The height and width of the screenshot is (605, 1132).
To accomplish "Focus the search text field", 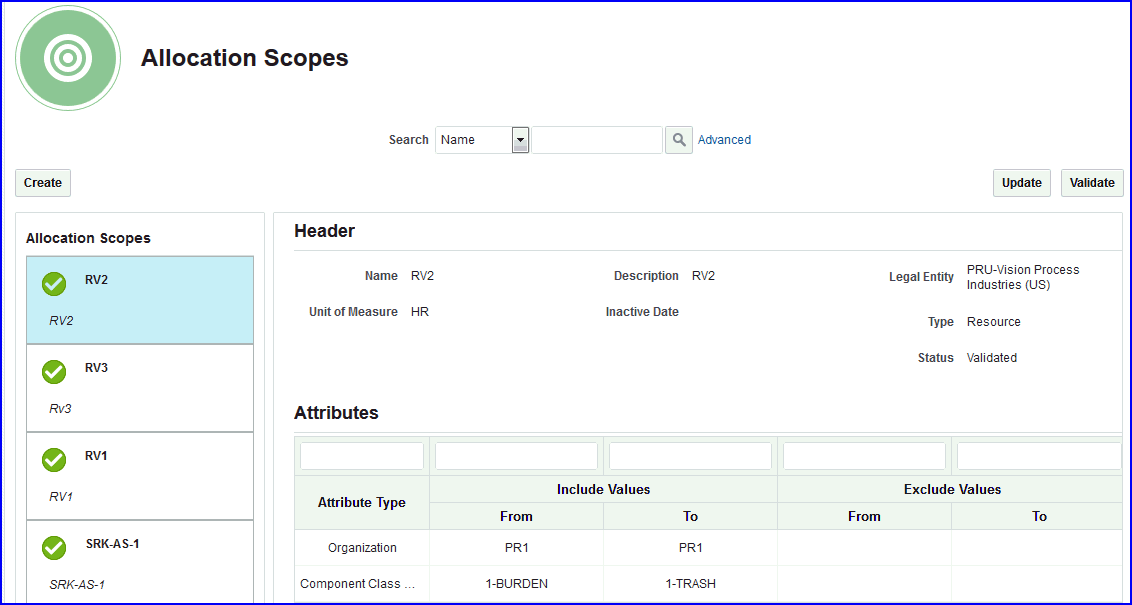I will 597,140.
